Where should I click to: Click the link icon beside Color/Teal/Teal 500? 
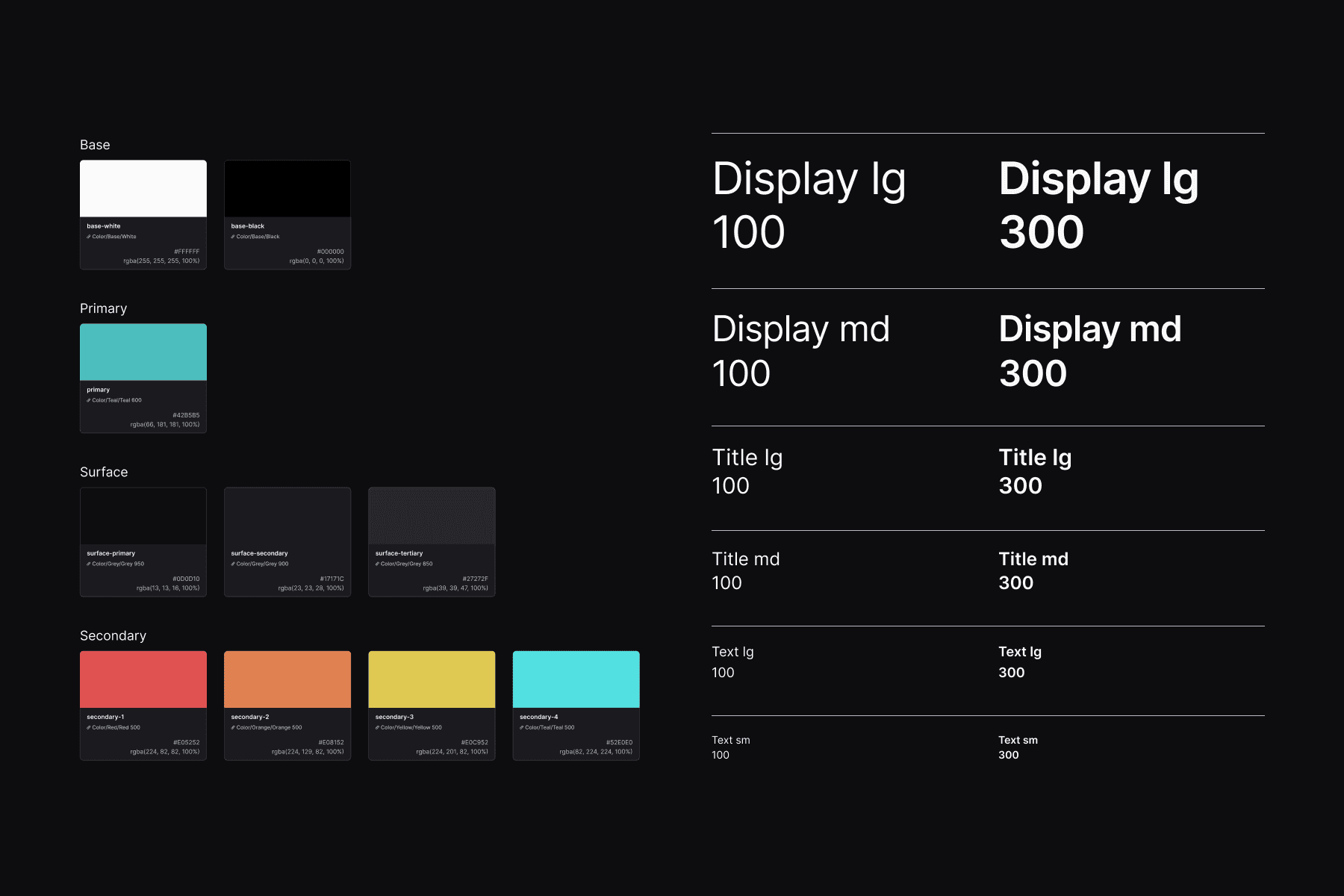point(521,727)
